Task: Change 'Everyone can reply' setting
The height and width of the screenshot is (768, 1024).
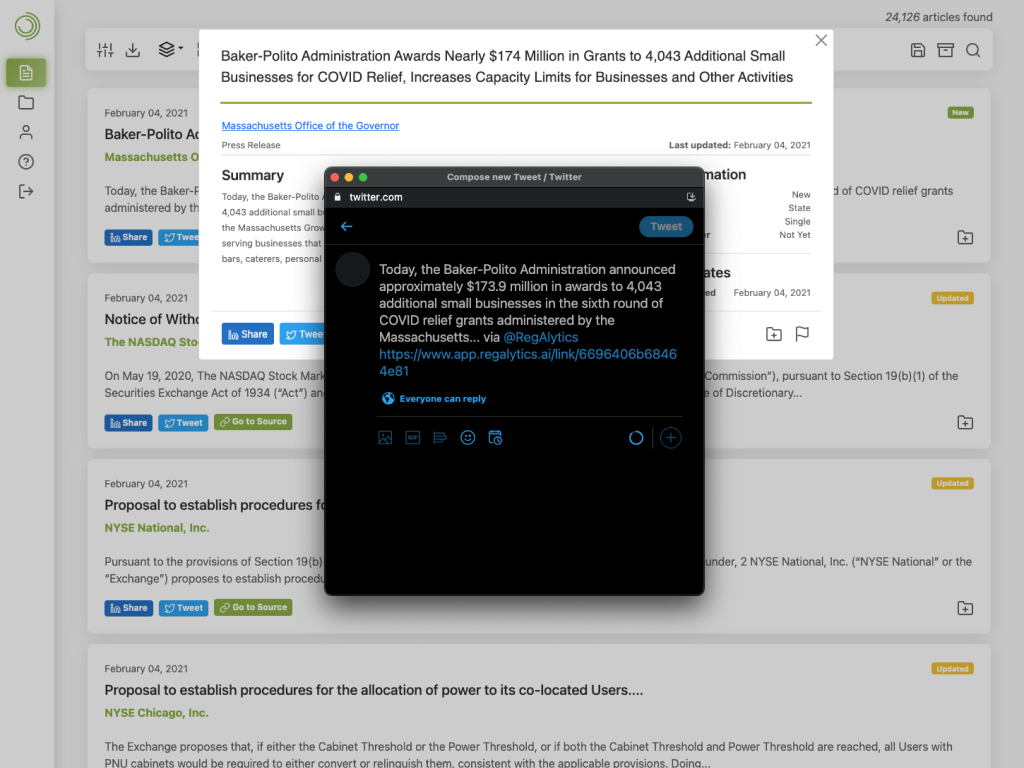Action: (434, 399)
